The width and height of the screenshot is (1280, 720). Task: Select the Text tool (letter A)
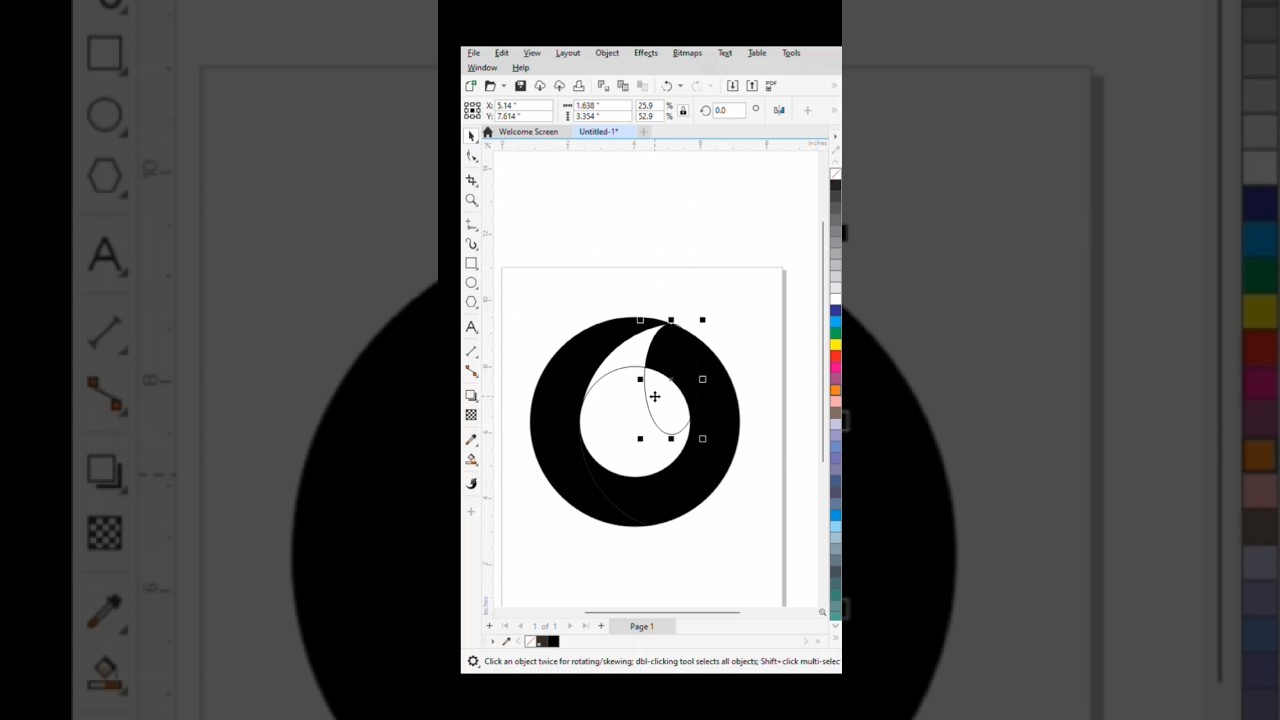(471, 327)
